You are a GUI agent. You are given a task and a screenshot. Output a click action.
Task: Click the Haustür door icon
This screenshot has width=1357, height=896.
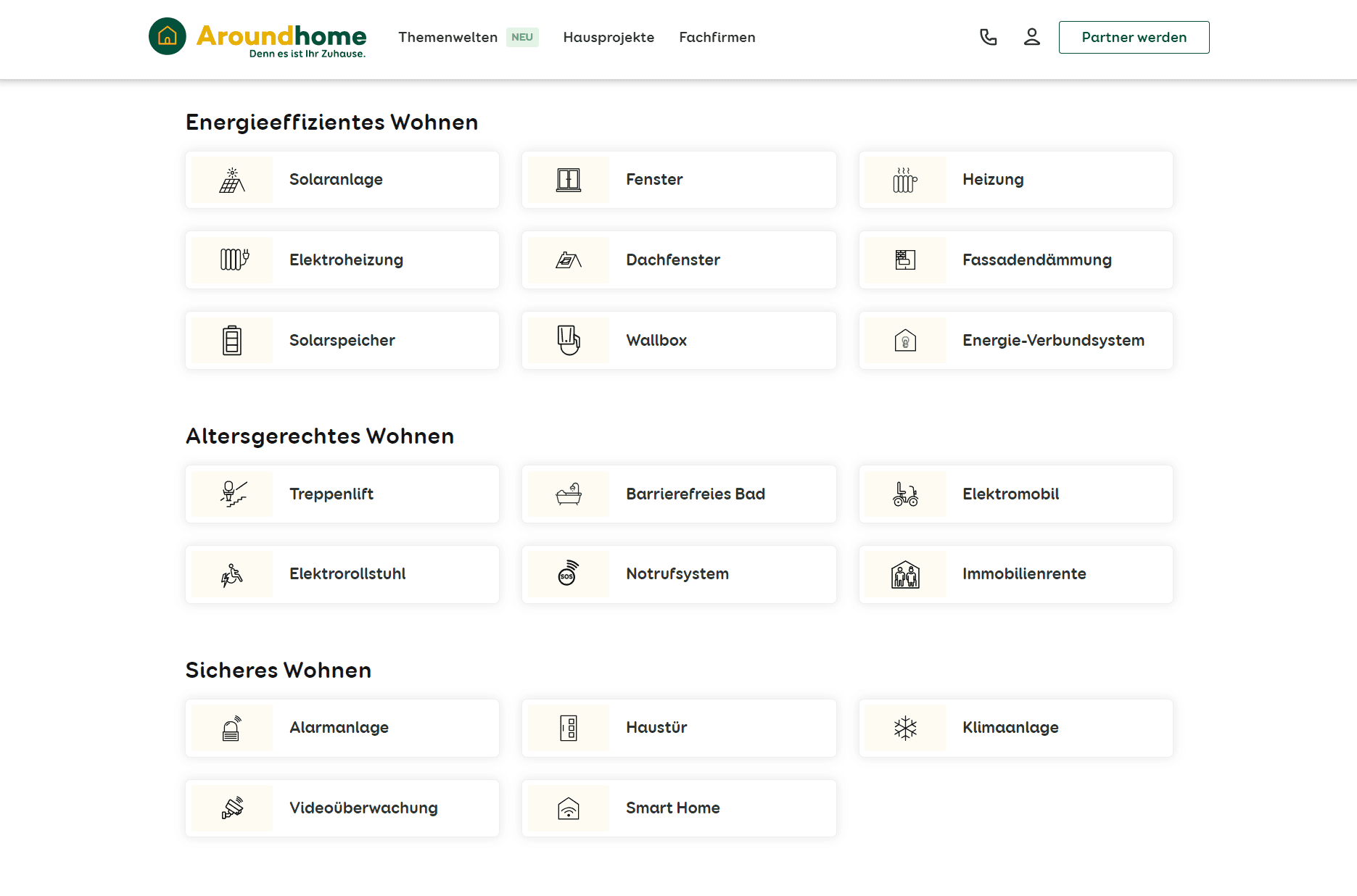[569, 728]
